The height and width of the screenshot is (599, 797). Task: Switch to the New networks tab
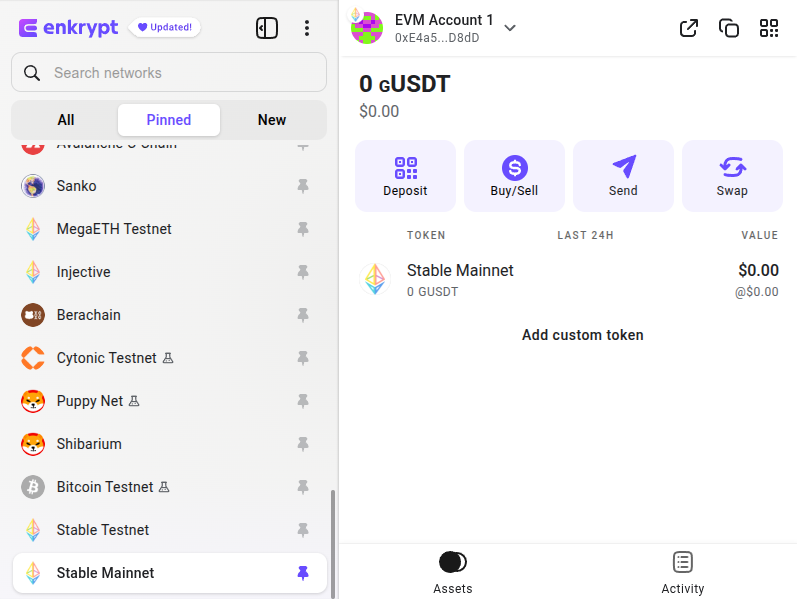click(271, 120)
